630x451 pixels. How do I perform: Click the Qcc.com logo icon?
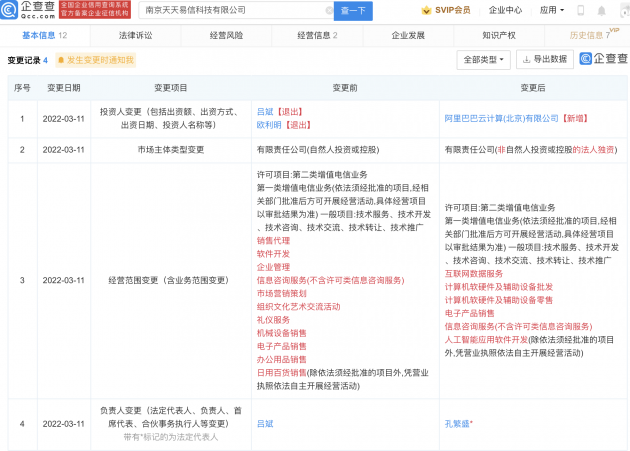click(x=9, y=10)
